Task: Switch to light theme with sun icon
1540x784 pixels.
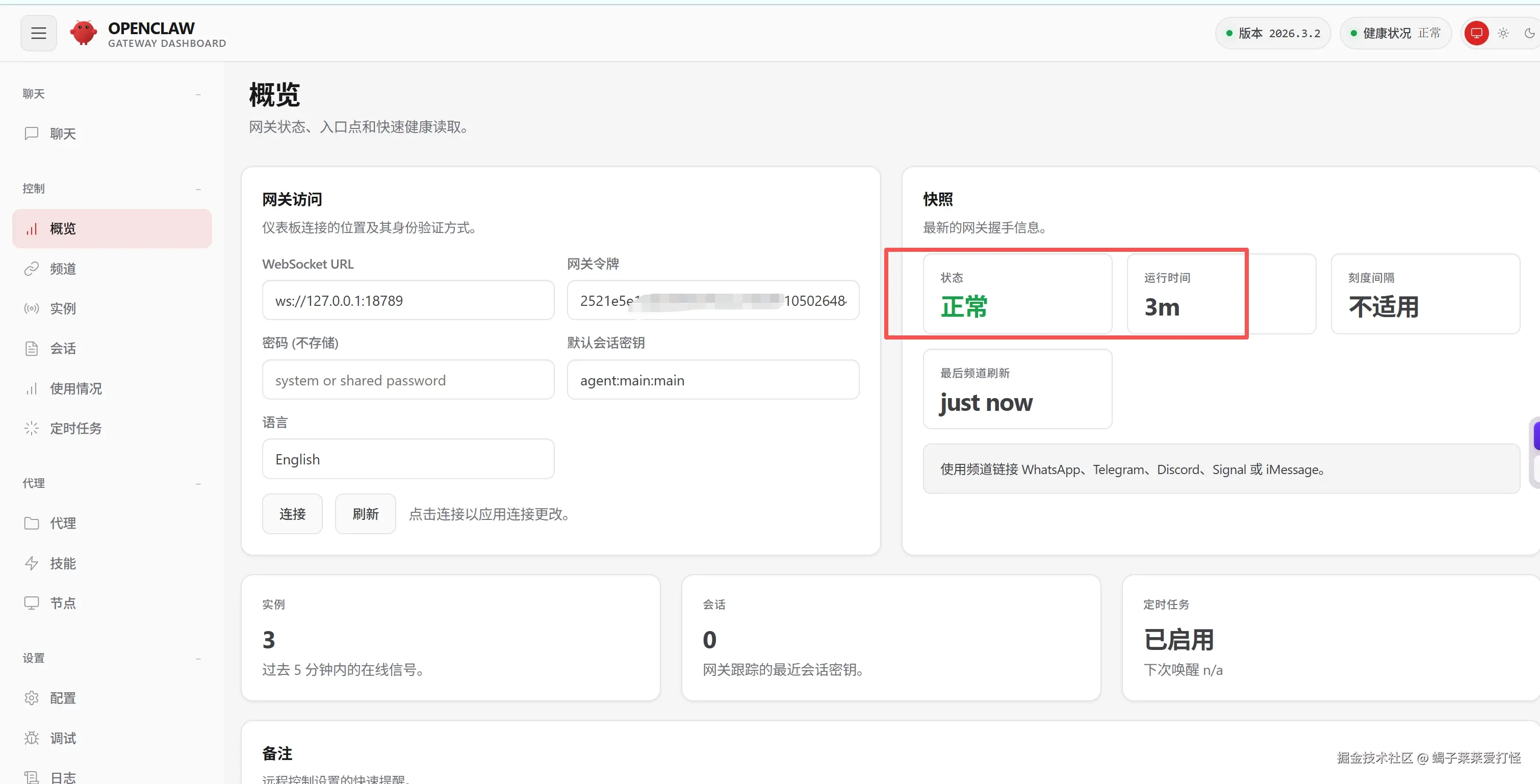Action: pos(1503,33)
